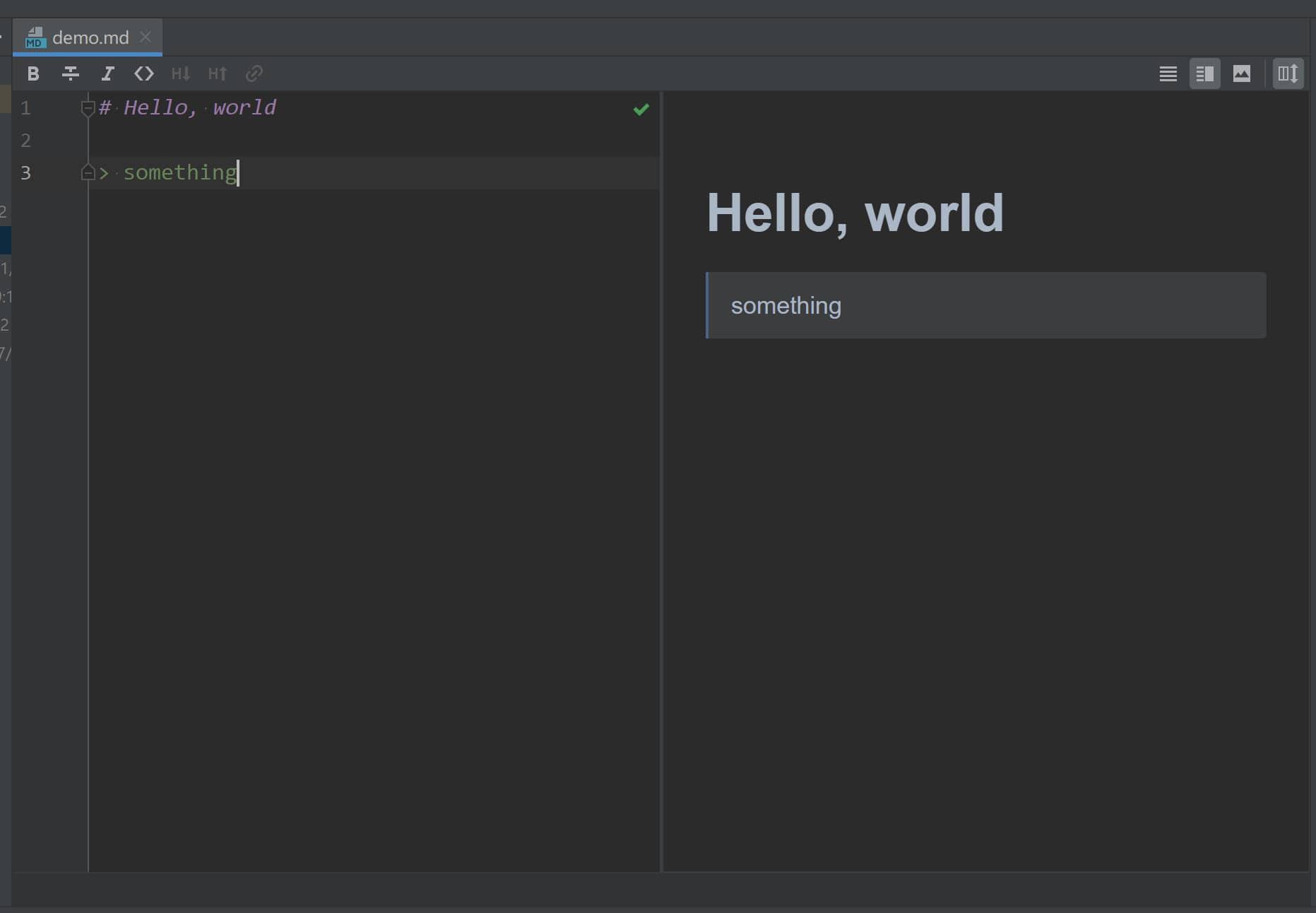Show editor-only view

pyautogui.click(x=1168, y=73)
